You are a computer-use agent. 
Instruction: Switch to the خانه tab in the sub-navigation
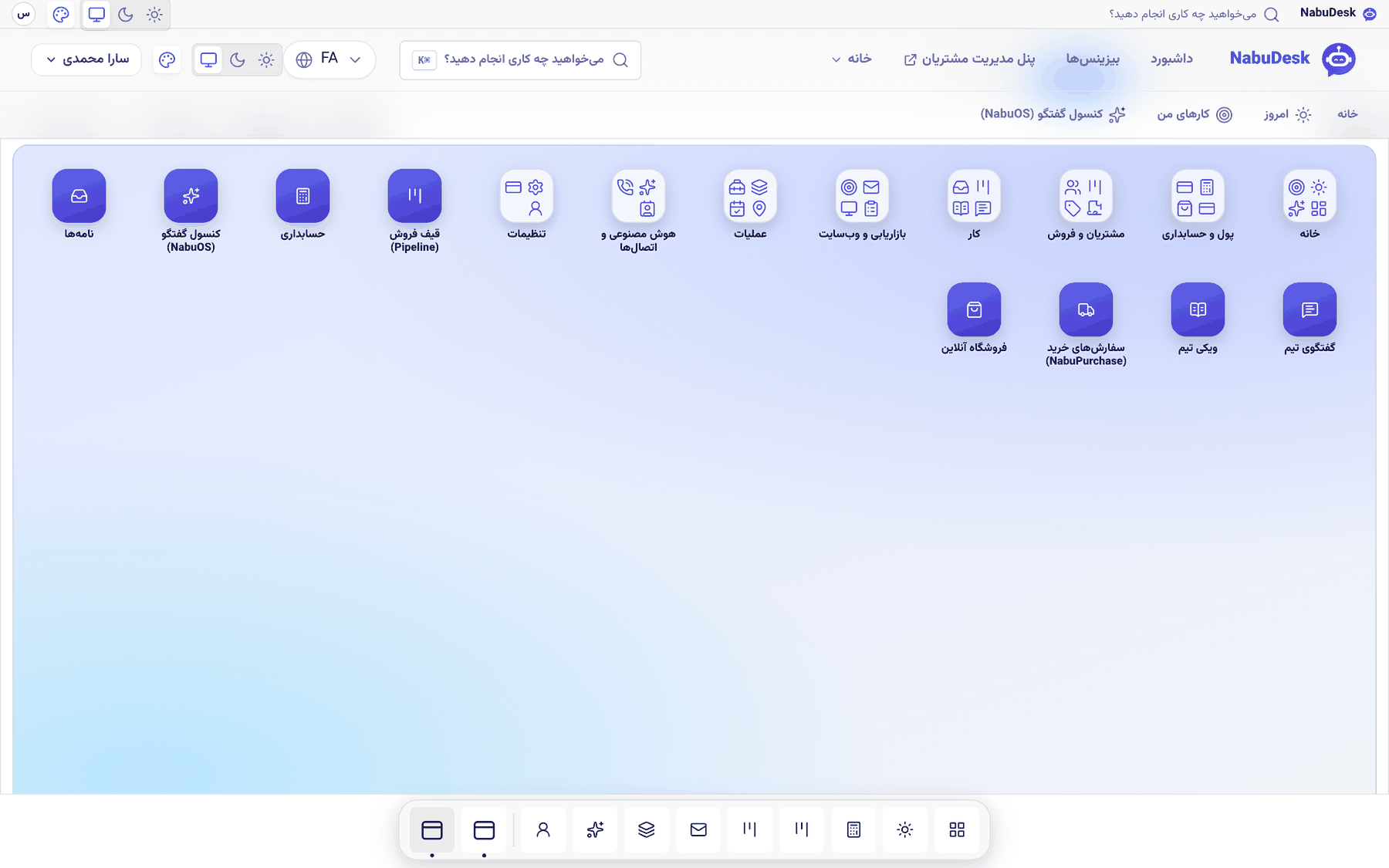(x=1347, y=114)
